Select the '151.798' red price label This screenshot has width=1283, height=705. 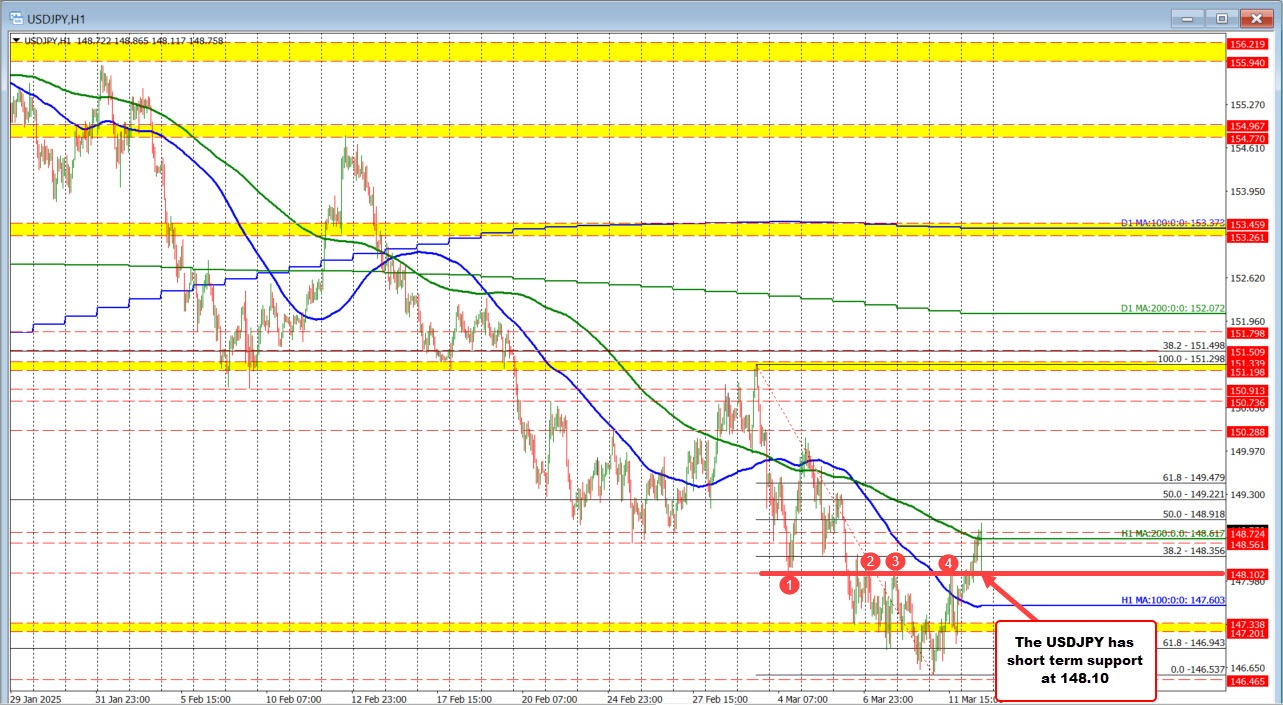pyautogui.click(x=1246, y=333)
